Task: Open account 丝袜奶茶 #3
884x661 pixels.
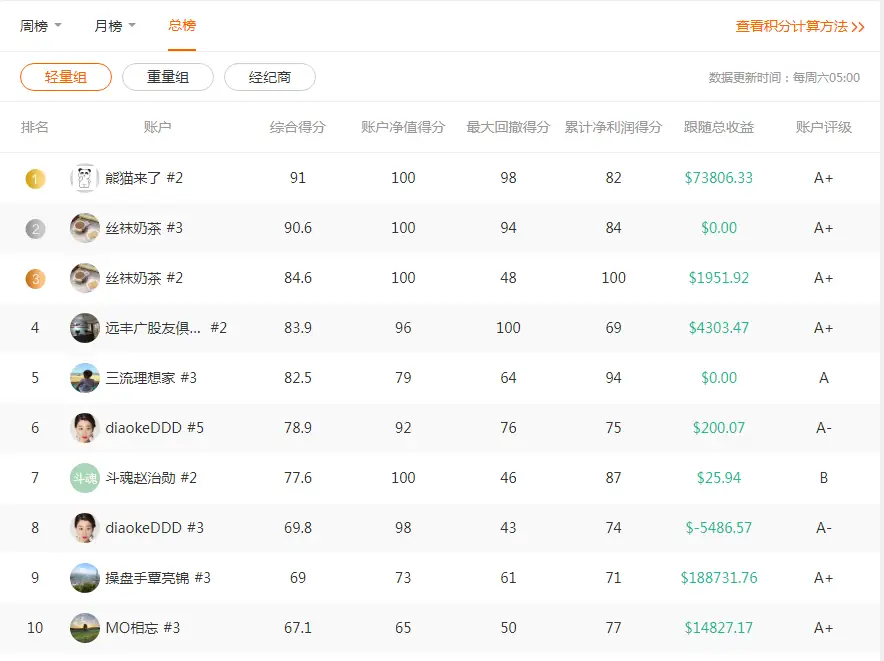Action: [144, 228]
